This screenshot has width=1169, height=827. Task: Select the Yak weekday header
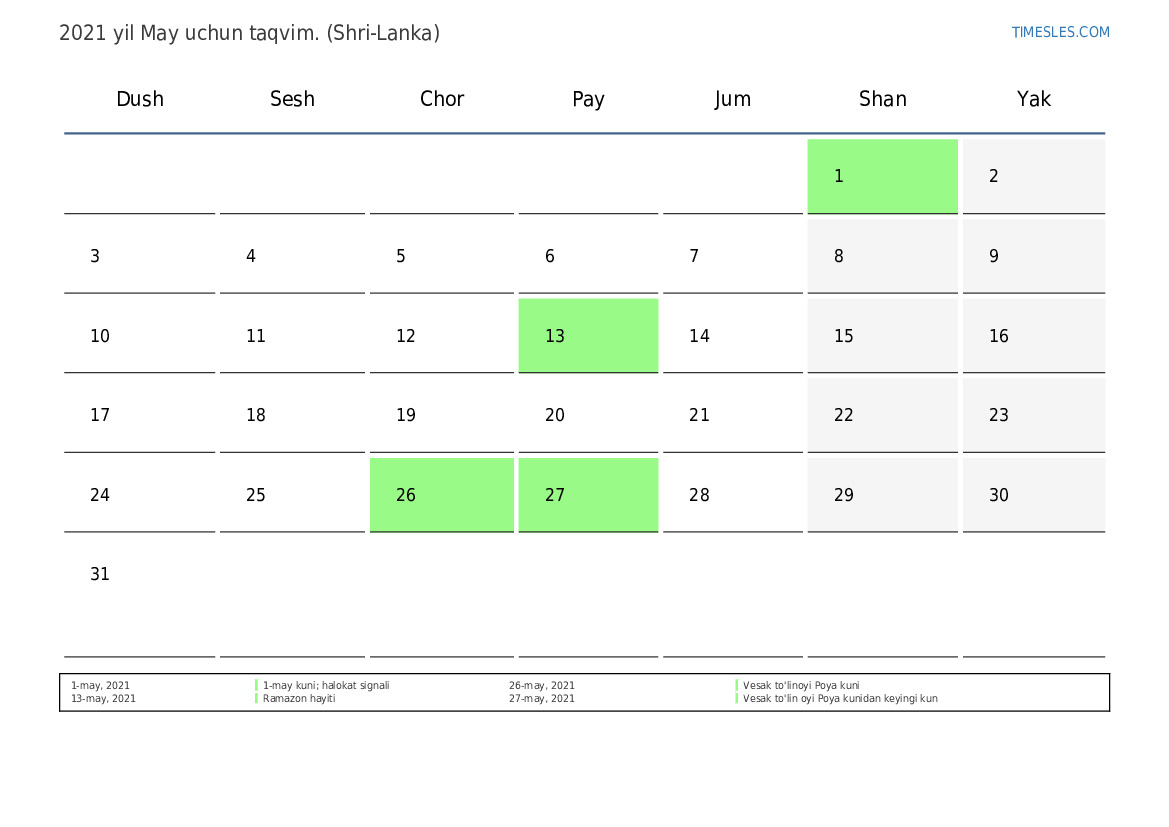coord(1033,99)
